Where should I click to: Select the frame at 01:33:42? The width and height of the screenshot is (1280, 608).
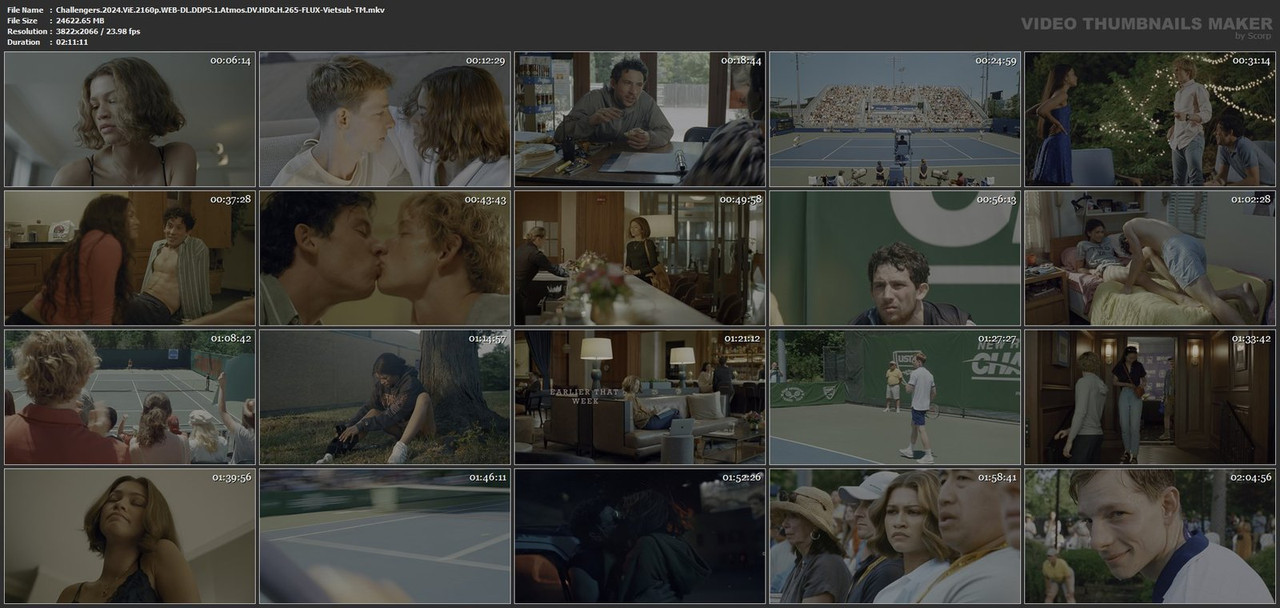tap(1150, 397)
